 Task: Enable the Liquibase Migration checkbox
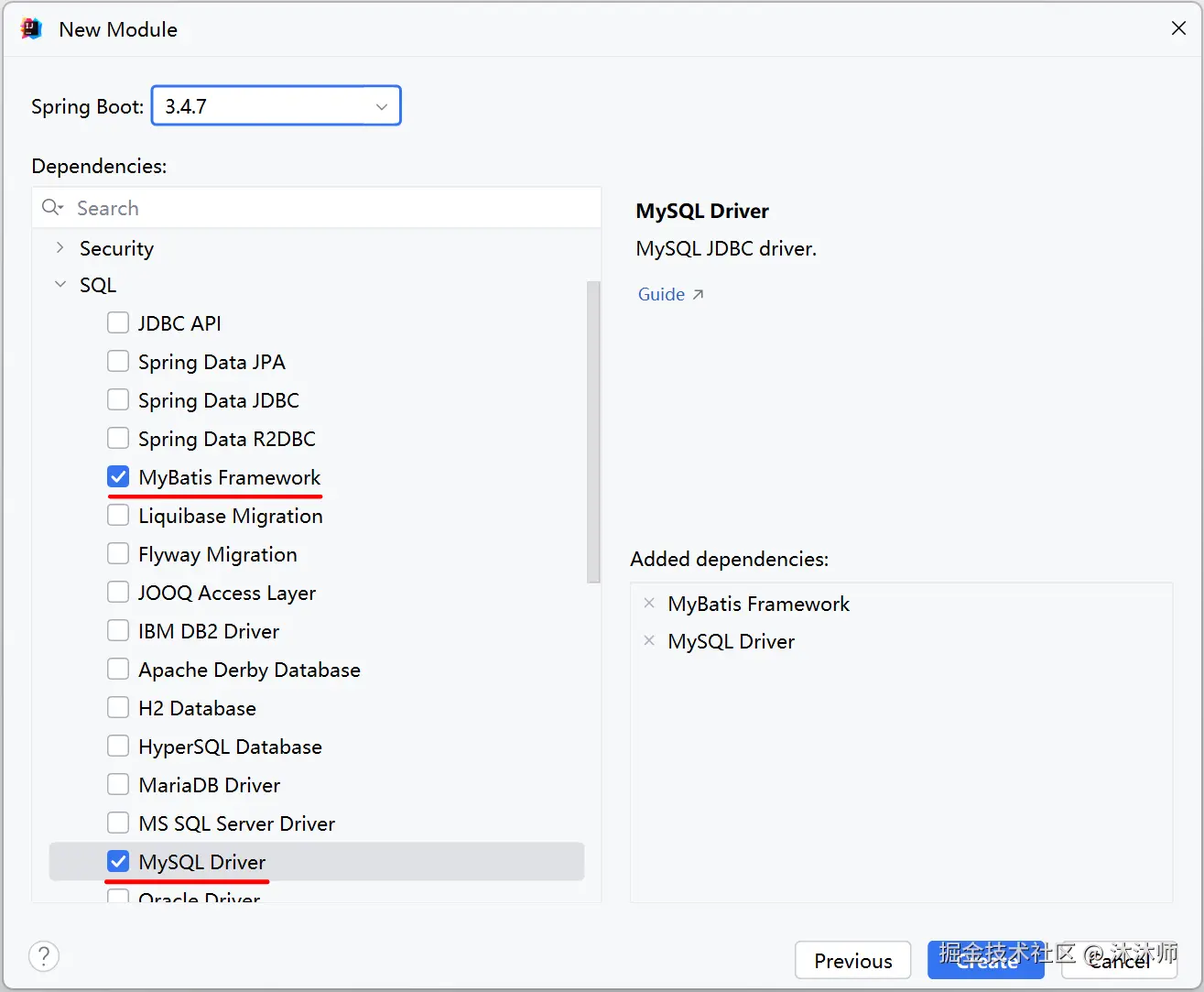(118, 515)
